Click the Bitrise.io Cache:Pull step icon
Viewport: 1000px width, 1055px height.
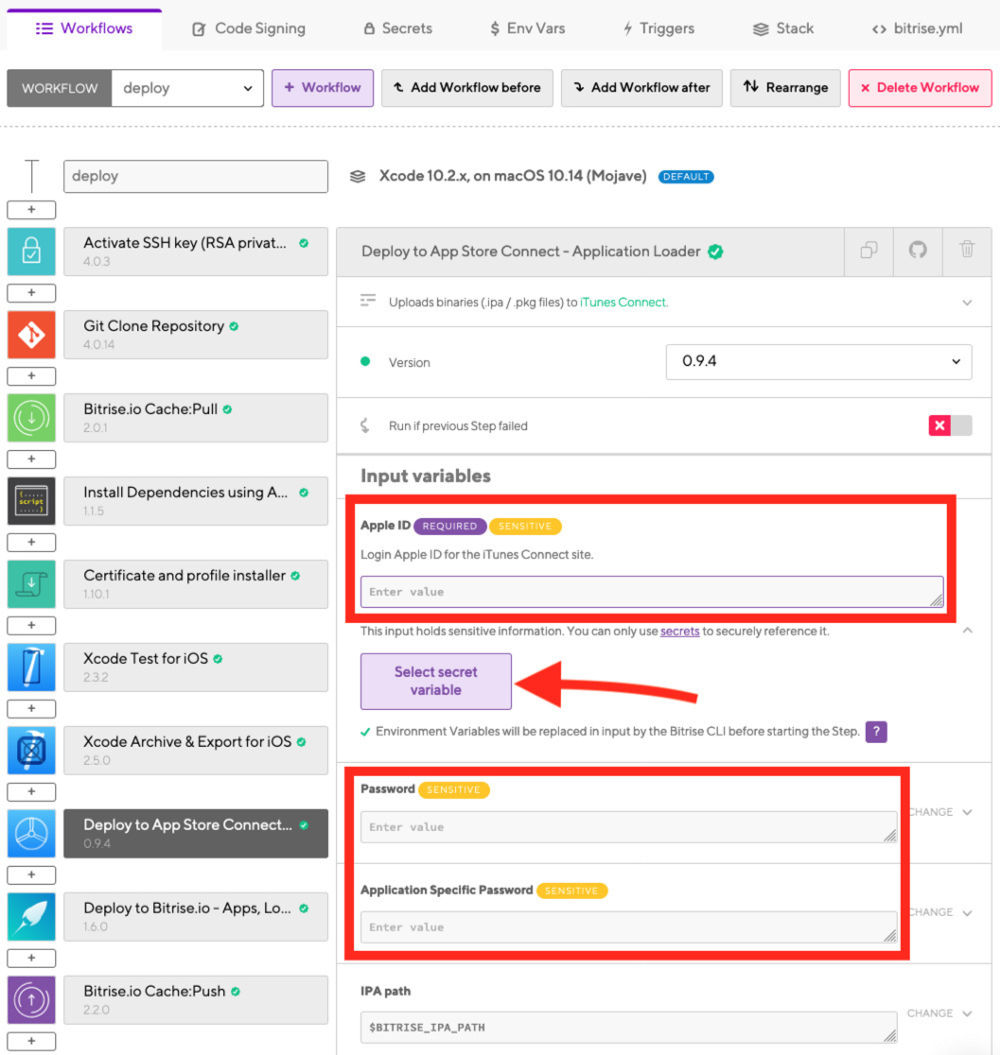(x=31, y=418)
